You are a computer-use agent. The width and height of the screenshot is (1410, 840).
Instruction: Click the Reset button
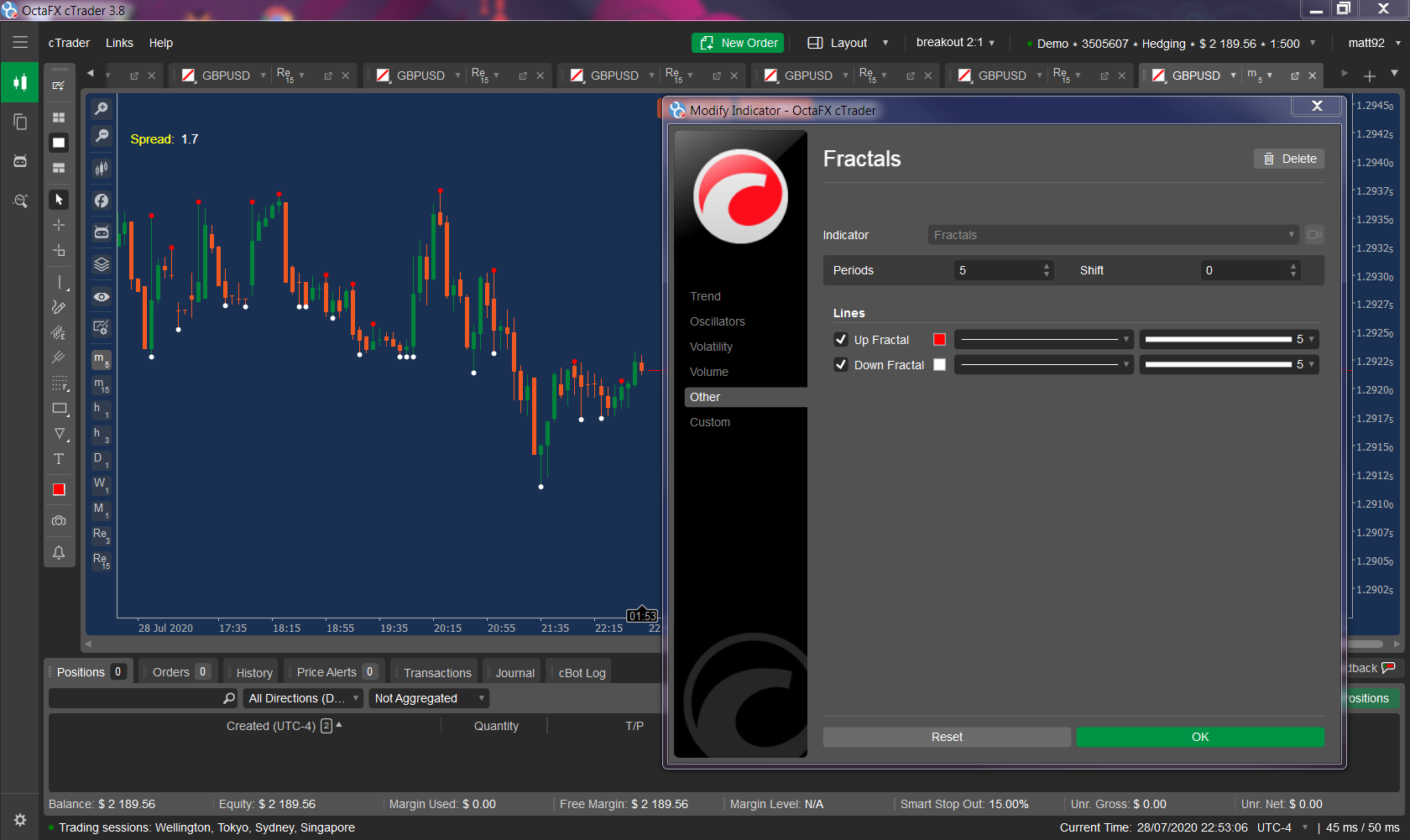click(x=947, y=737)
